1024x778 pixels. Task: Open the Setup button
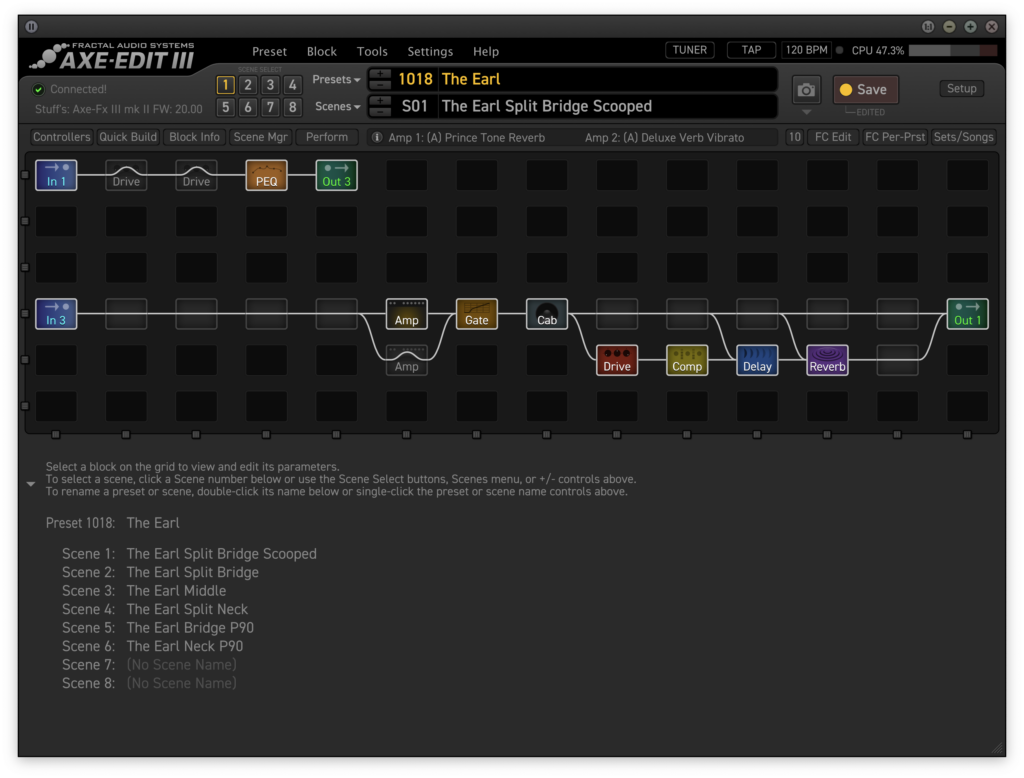(x=961, y=89)
